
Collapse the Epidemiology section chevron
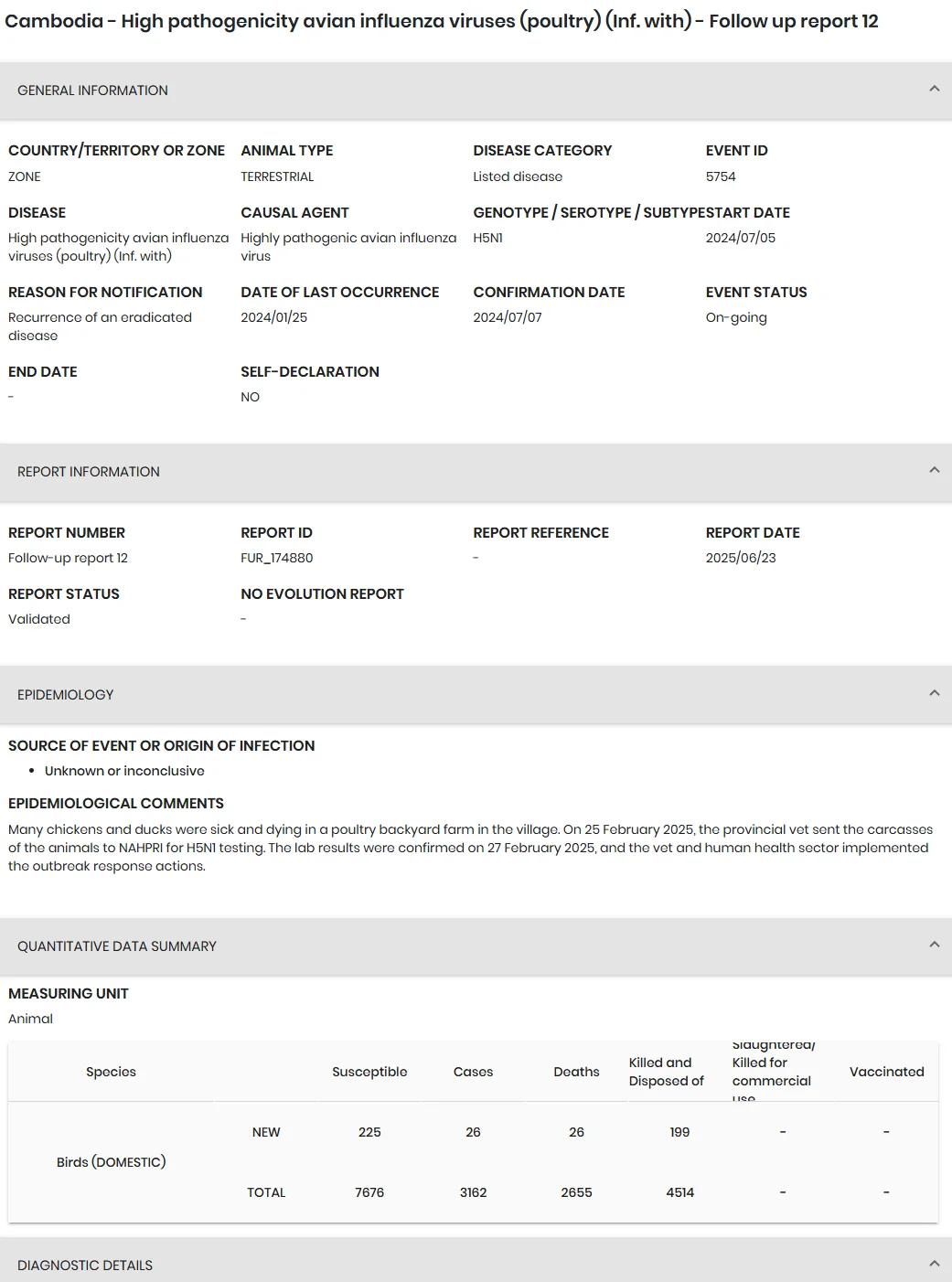point(934,693)
